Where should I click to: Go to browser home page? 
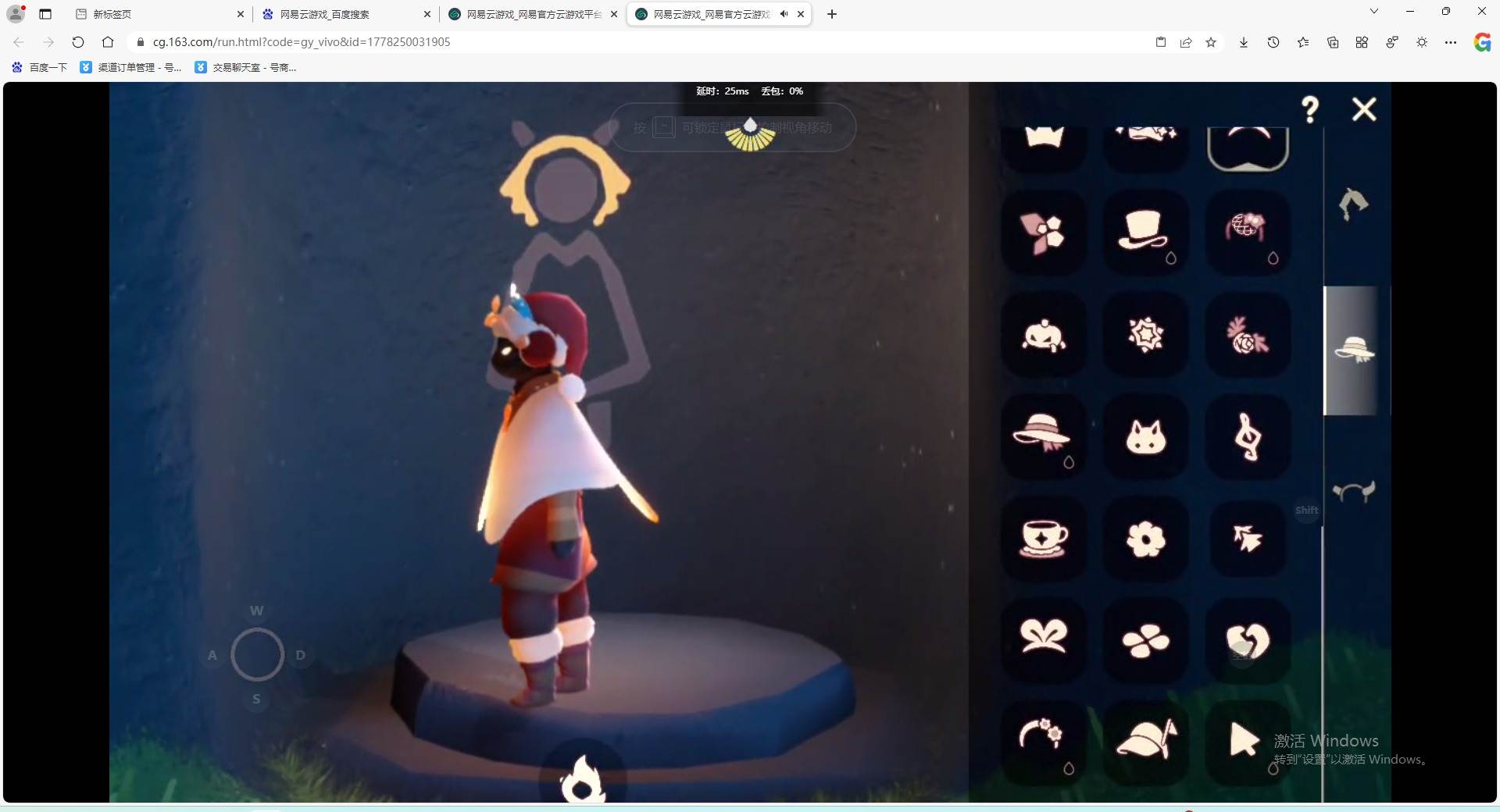point(108,42)
